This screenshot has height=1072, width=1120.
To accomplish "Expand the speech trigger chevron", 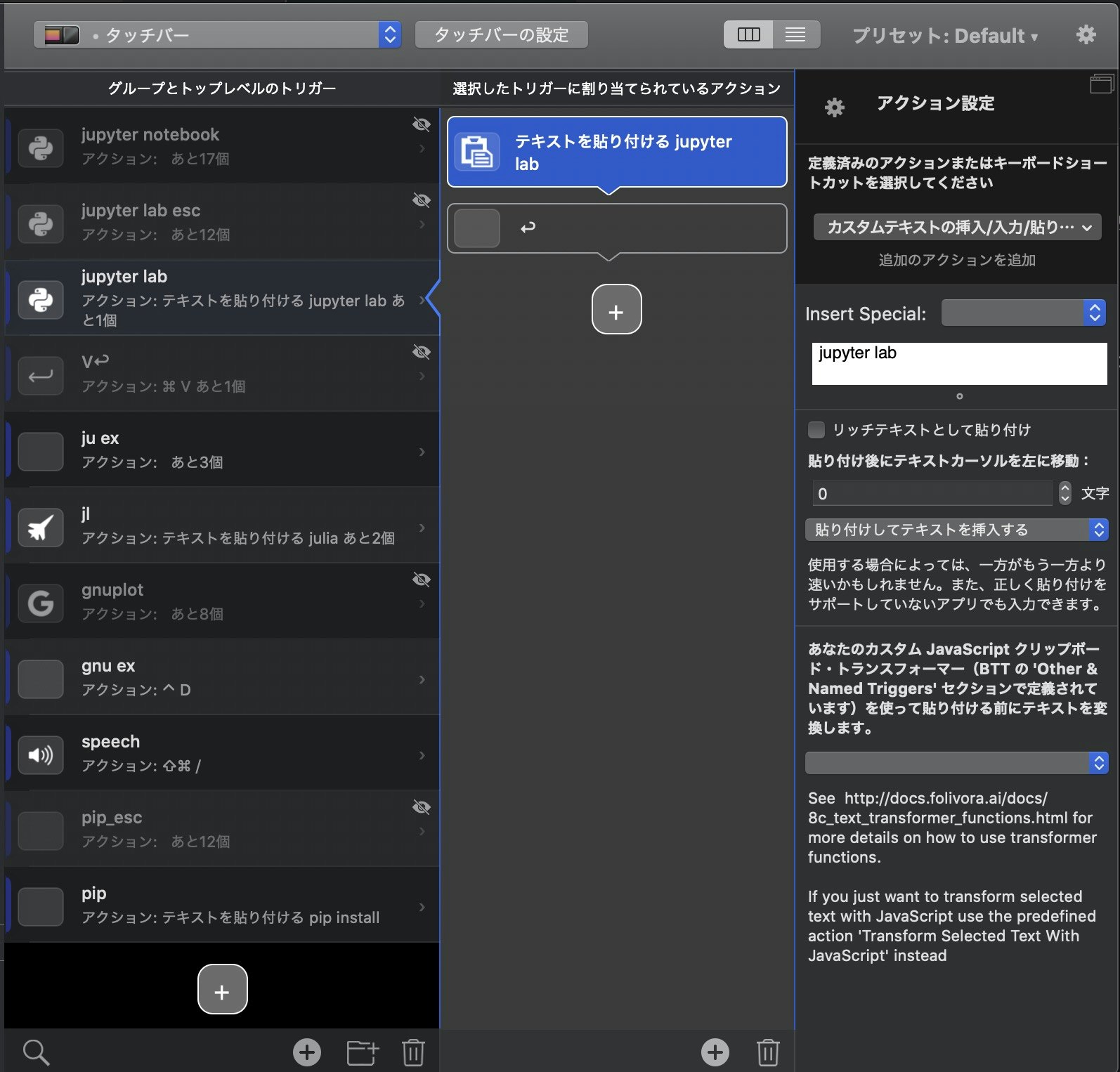I will [x=422, y=755].
